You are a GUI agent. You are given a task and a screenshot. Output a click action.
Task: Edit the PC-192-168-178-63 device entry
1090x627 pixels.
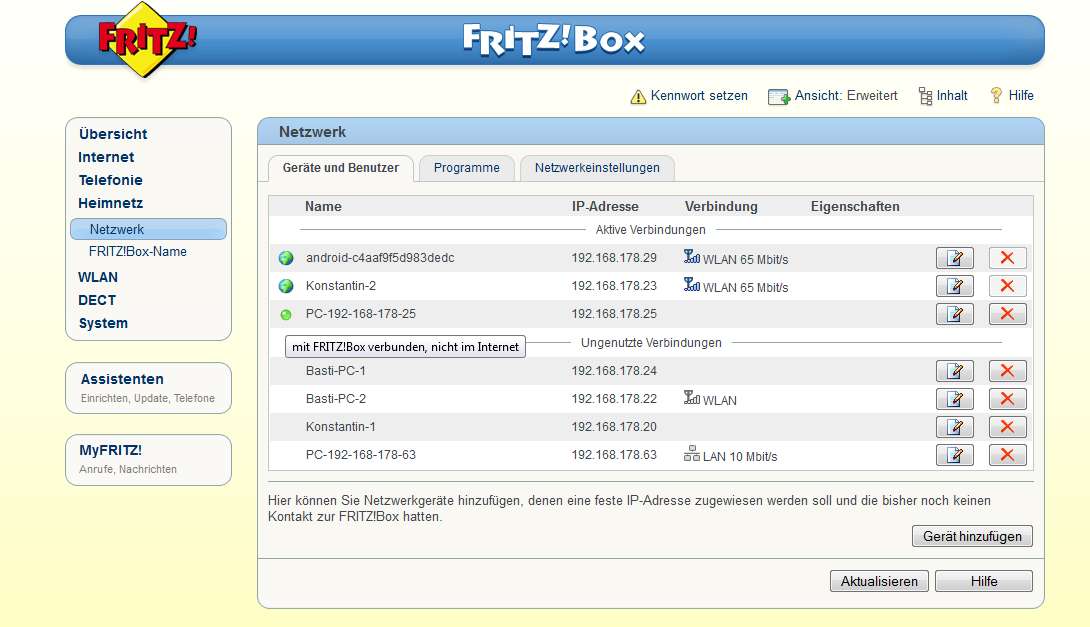pos(954,455)
